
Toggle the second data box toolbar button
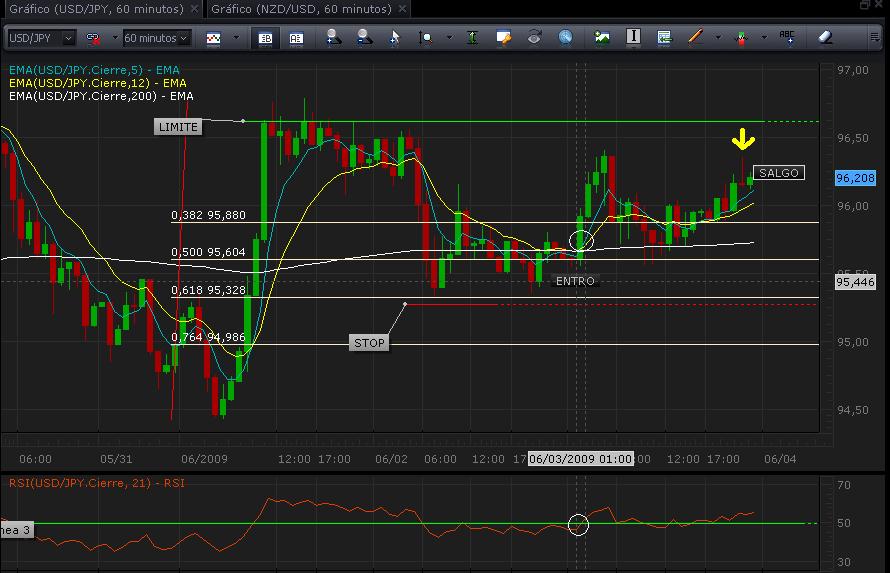(x=296, y=38)
